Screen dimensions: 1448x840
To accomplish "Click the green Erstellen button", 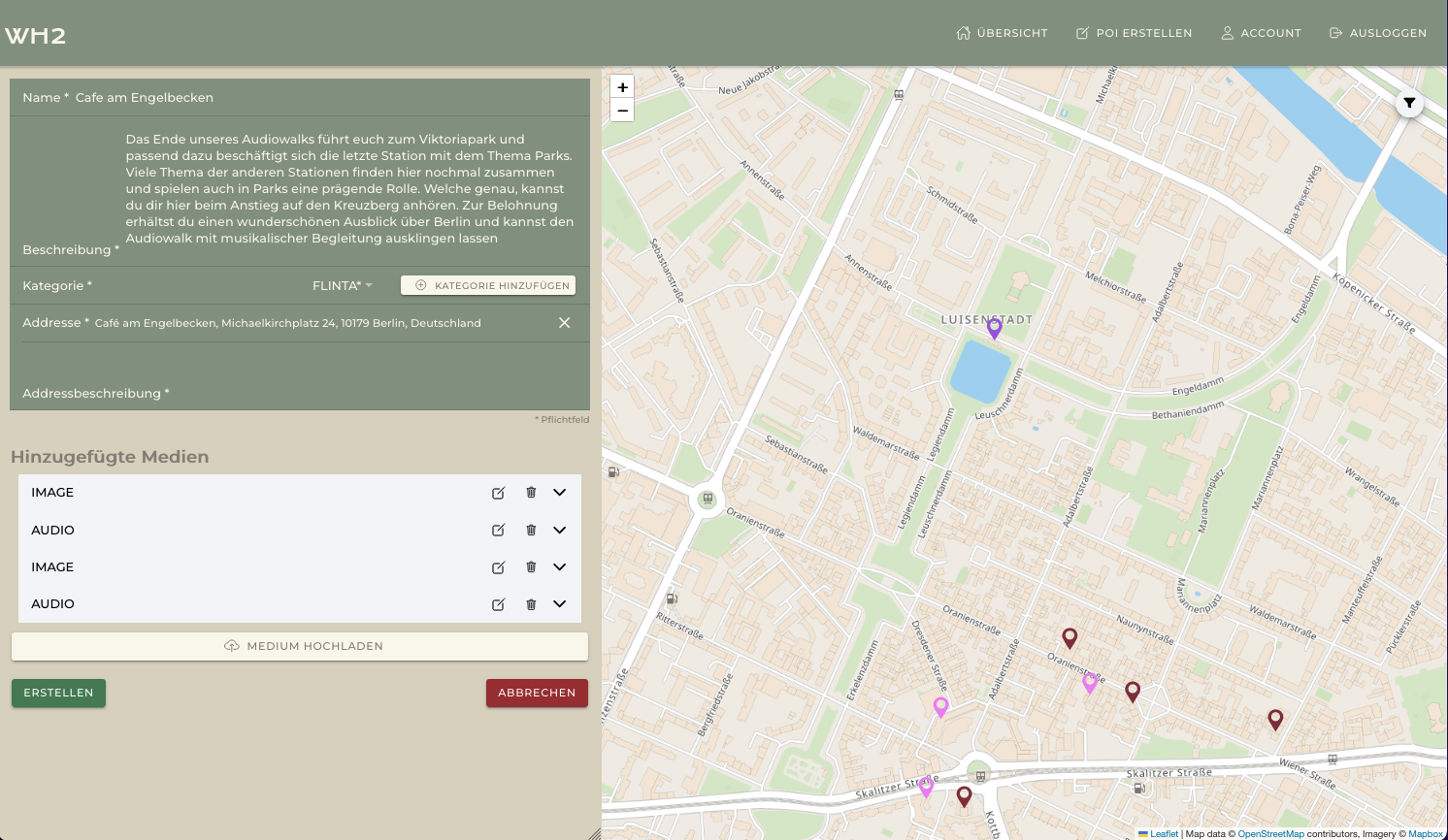I will (x=58, y=693).
